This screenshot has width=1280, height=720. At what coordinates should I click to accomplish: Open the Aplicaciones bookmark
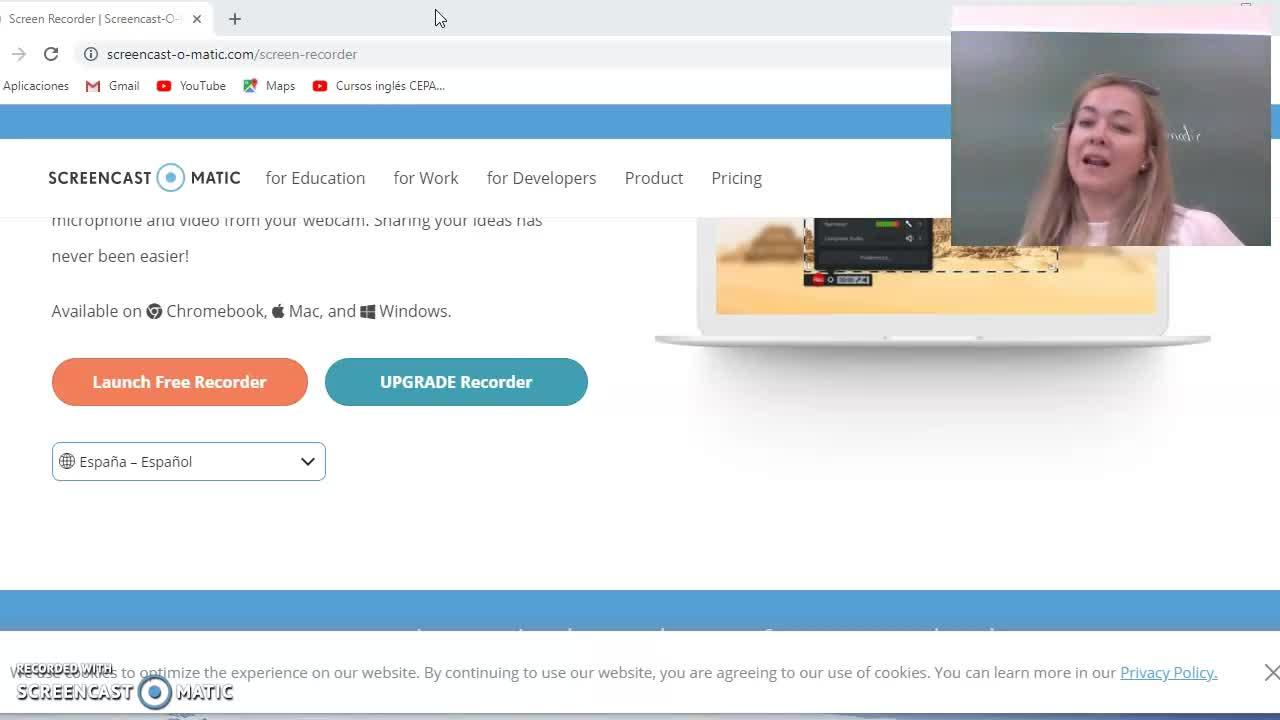(x=36, y=86)
